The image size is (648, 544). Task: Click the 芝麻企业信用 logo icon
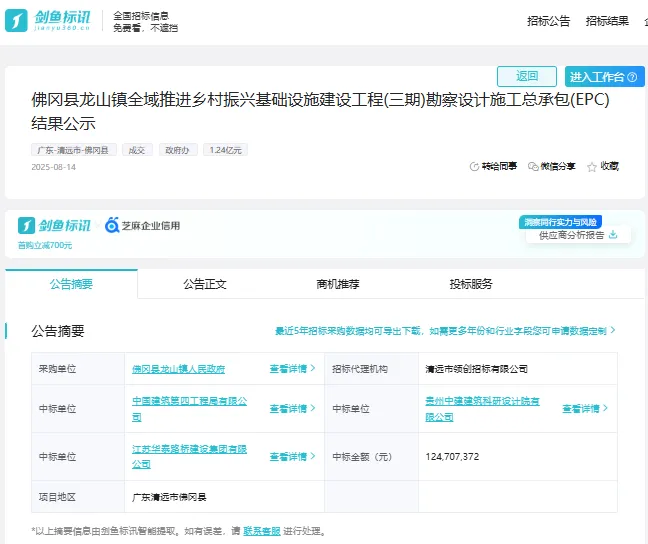[x=112, y=226]
